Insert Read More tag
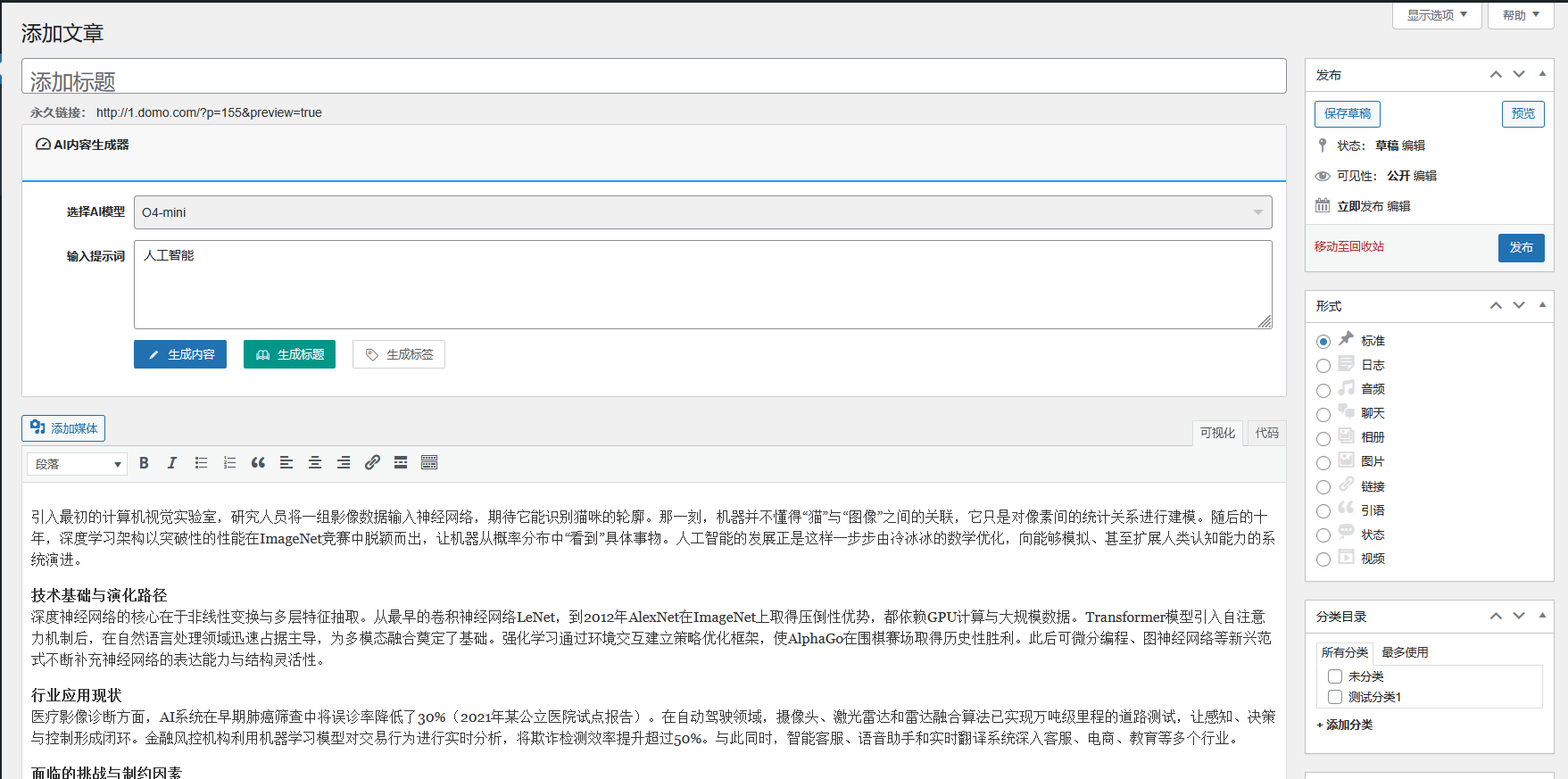The image size is (1568, 779). [x=401, y=462]
